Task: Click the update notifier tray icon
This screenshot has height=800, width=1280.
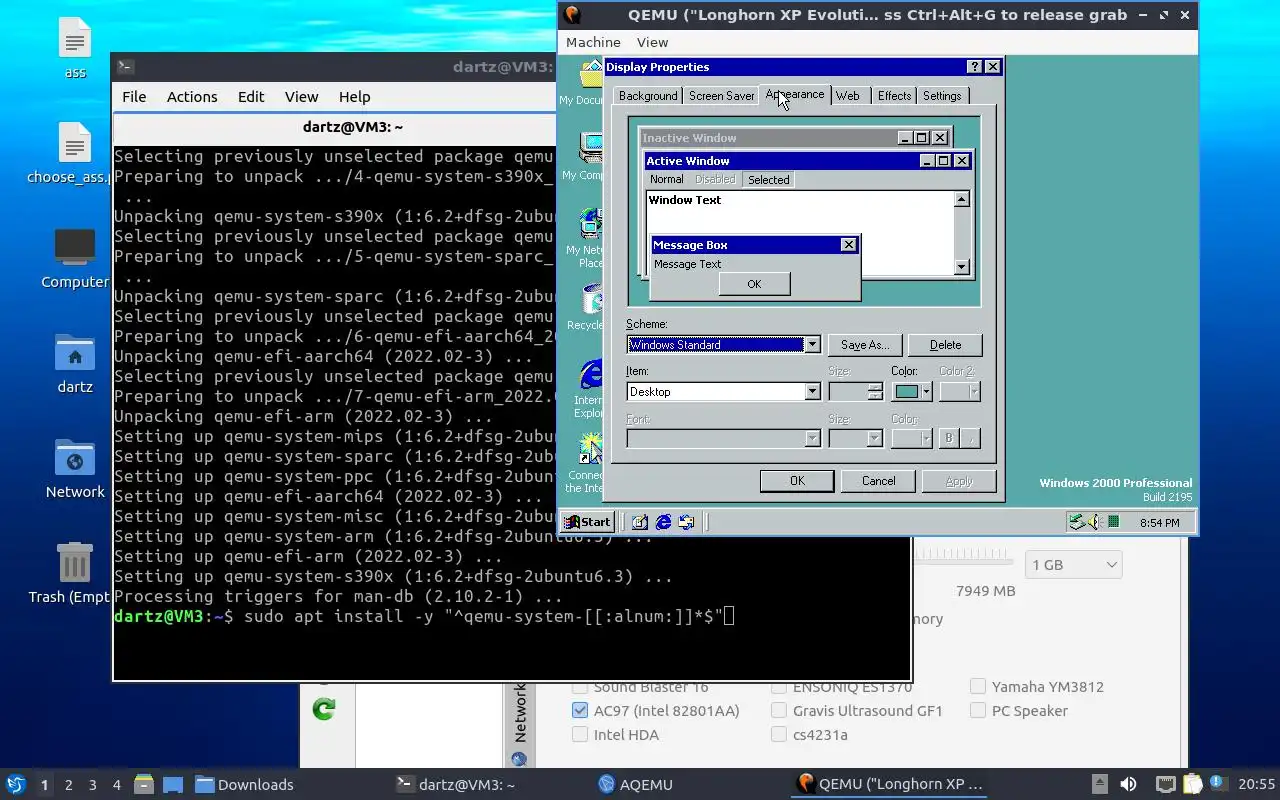Action: pyautogui.click(x=1217, y=784)
